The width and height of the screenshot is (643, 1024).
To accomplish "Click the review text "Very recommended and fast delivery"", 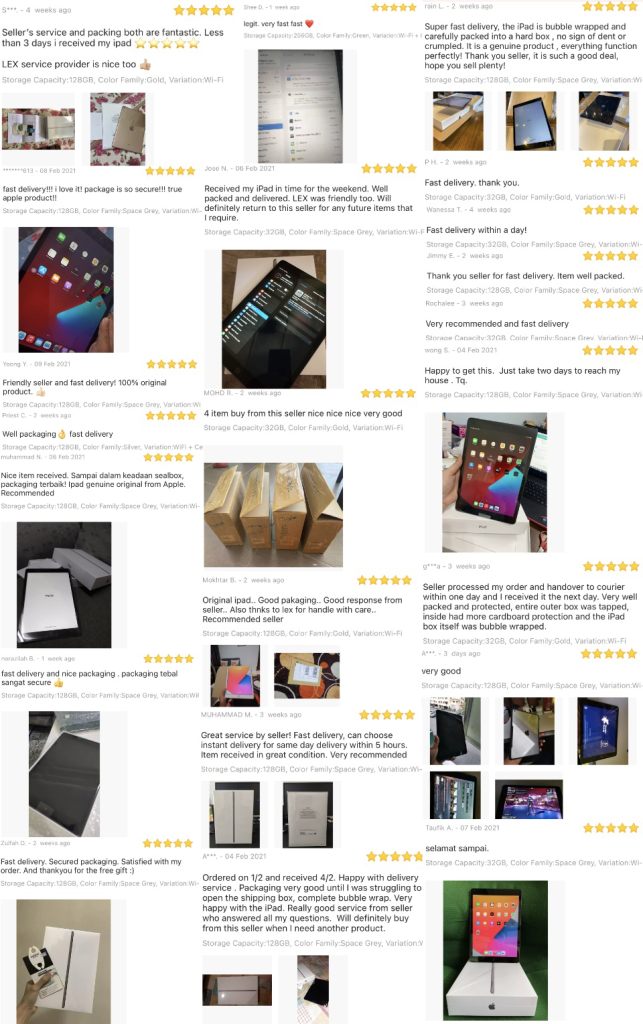I will pos(497,324).
